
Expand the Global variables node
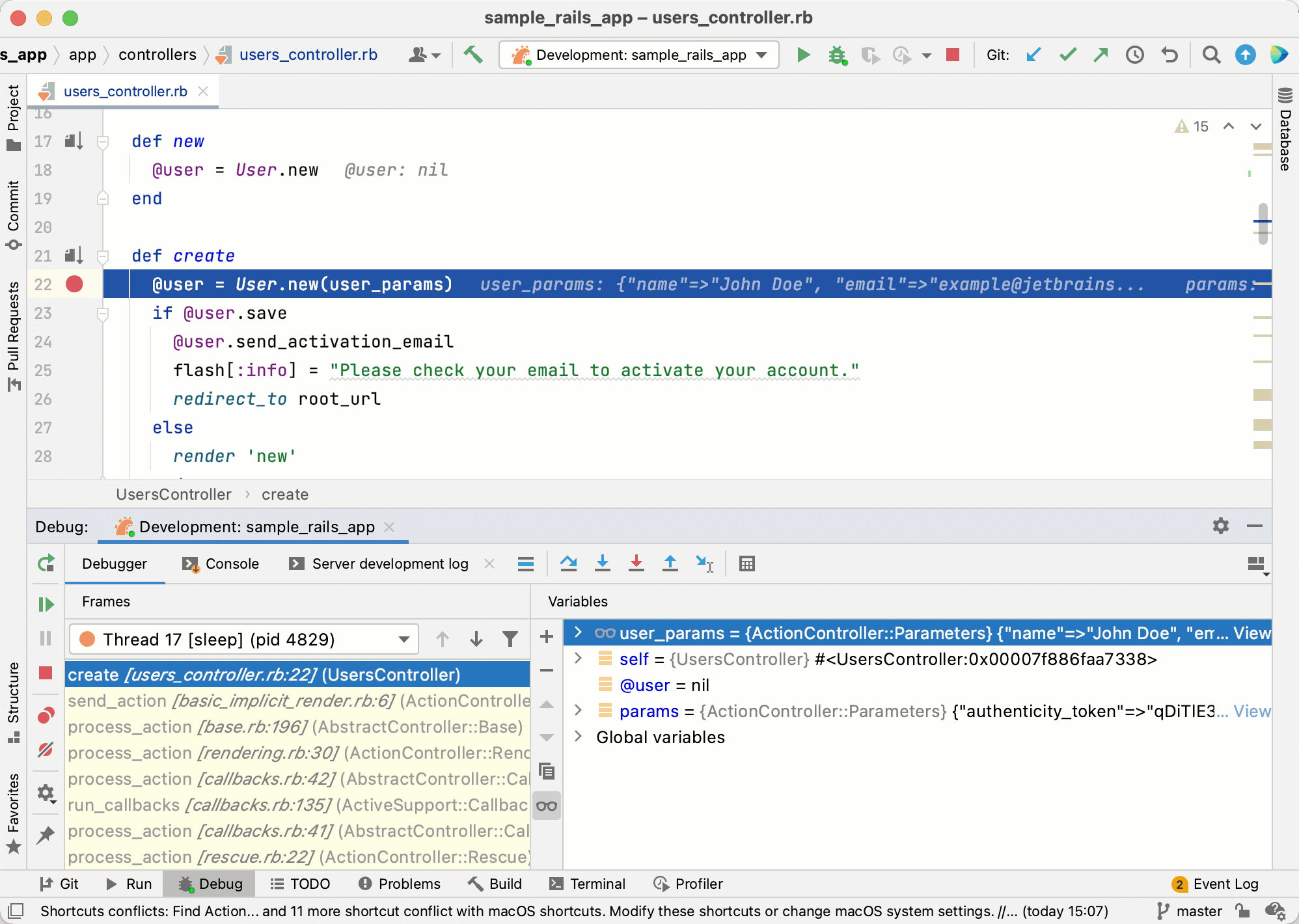(x=578, y=737)
